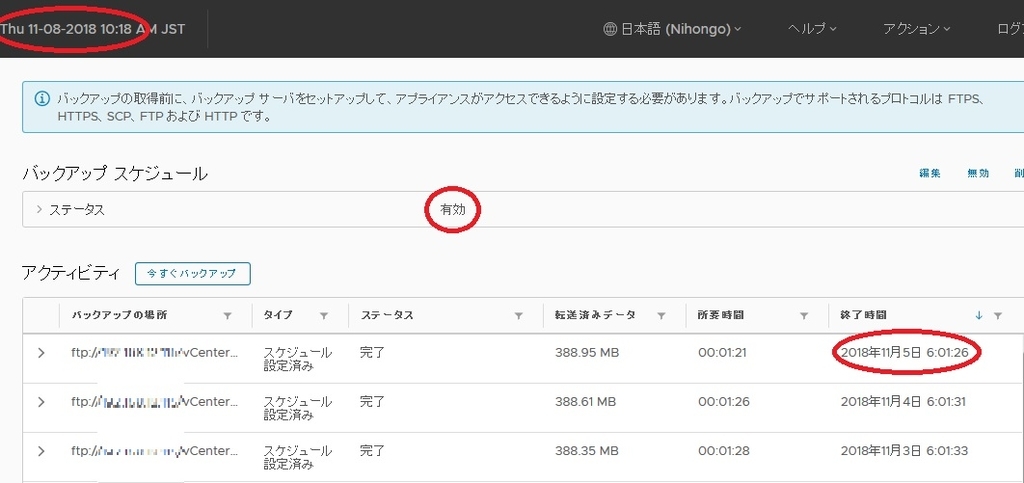The image size is (1024, 483).
Task: Click ftp location in the 388.95 MB row
Action: coord(154,353)
